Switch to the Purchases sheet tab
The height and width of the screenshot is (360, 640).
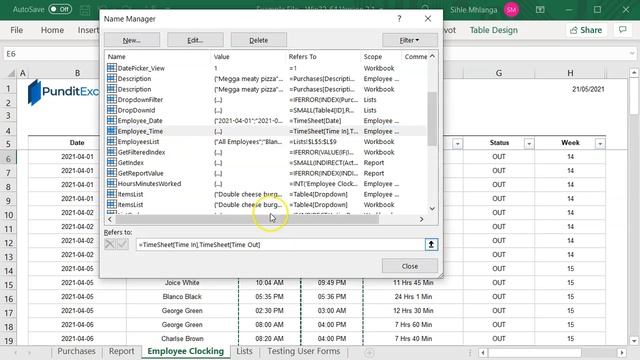pyautogui.click(x=76, y=351)
